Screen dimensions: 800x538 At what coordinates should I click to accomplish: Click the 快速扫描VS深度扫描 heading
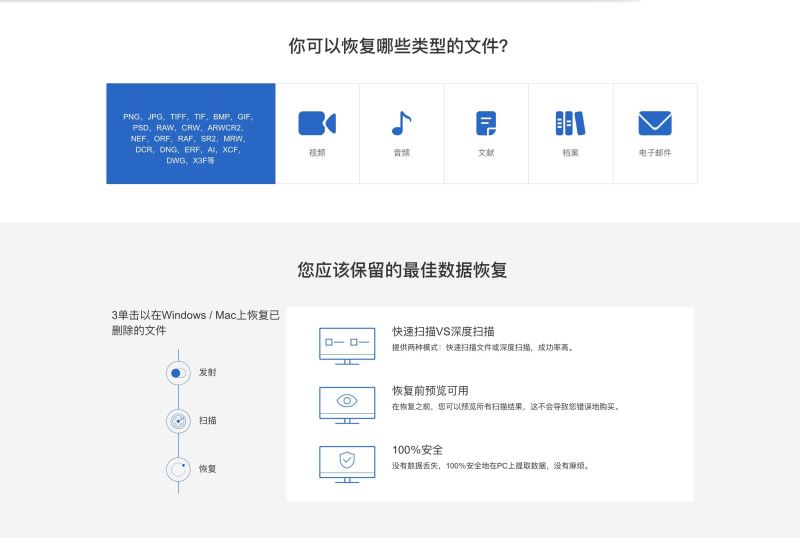pos(443,332)
